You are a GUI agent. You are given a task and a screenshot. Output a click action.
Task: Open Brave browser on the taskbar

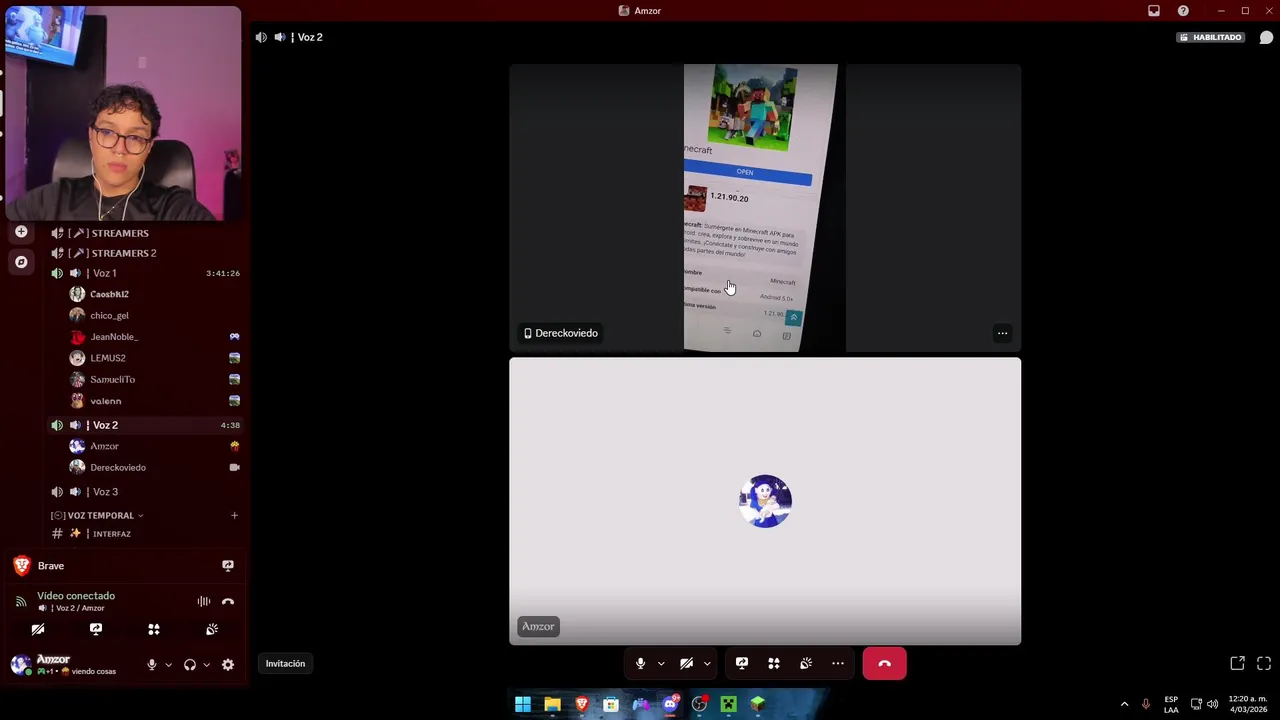coord(581,704)
